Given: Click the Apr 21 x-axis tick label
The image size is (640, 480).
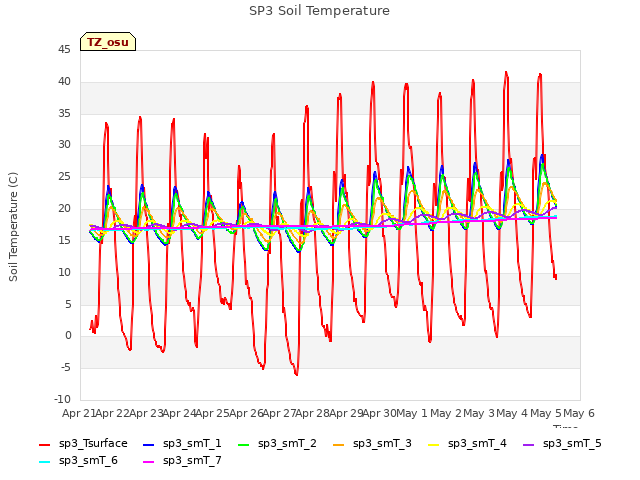Looking at the screenshot, I should 78,413.
